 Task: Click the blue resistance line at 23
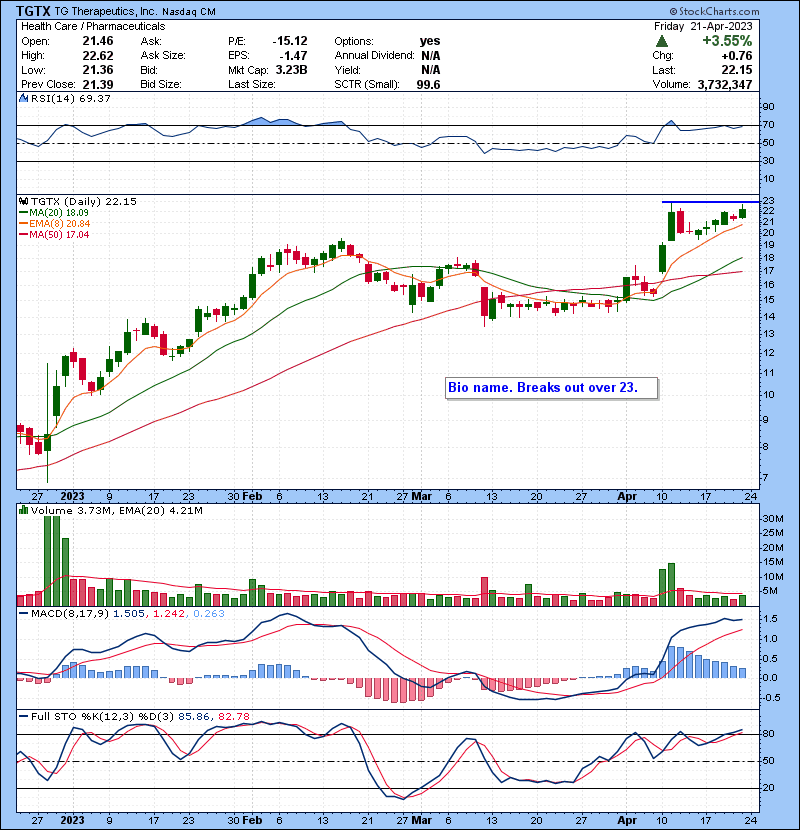(711, 202)
